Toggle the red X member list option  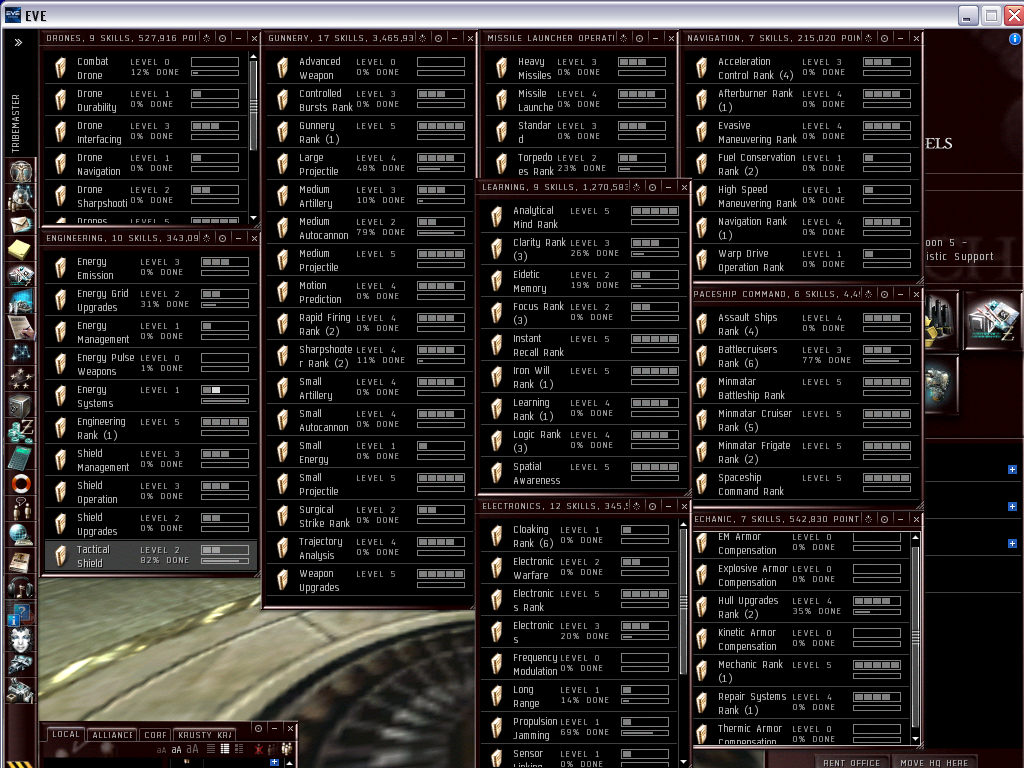[x=259, y=749]
